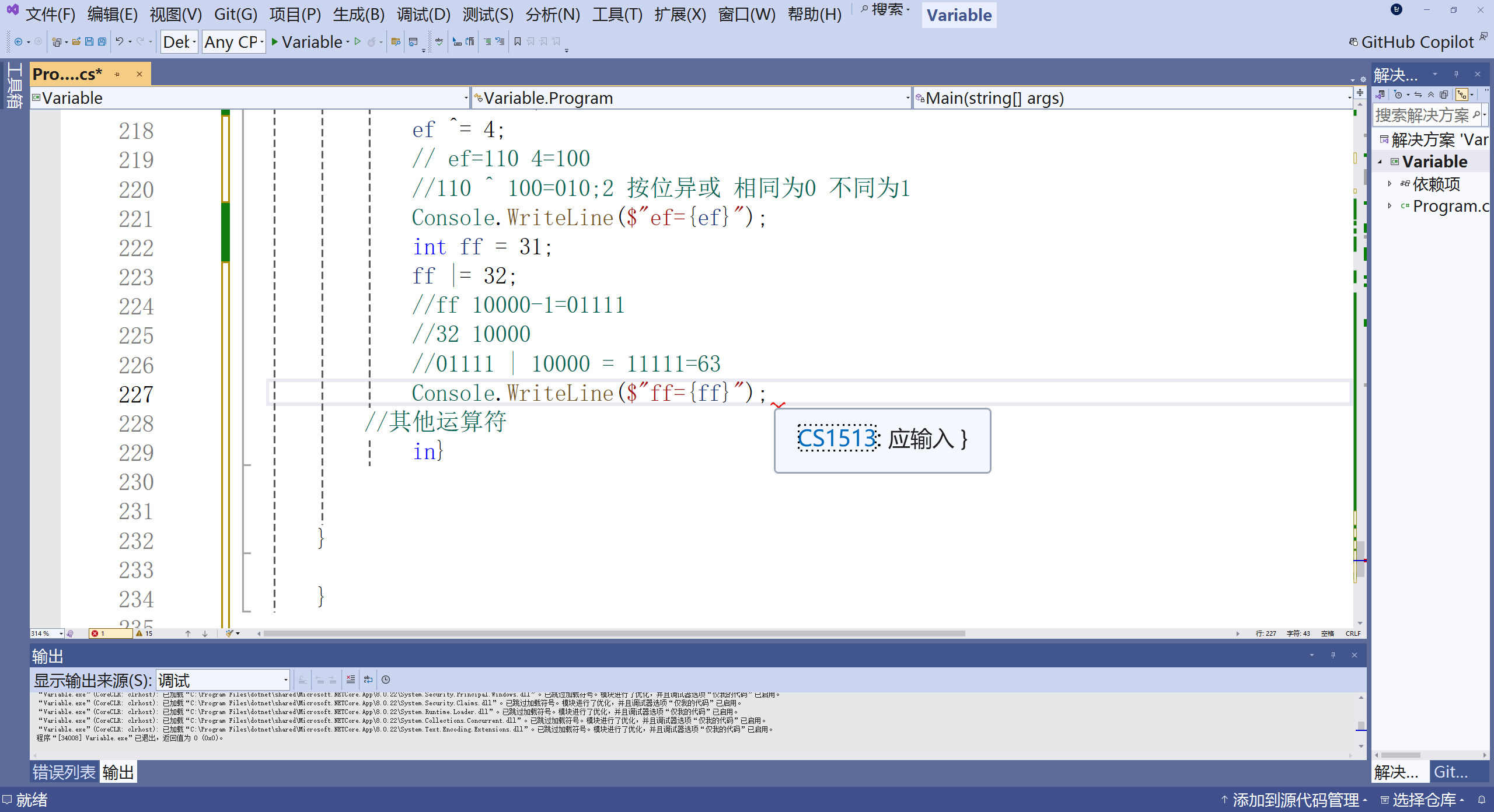Image resolution: width=1494 pixels, height=812 pixels.
Task: Collapse all in Solution Explorer toolbar
Action: tap(1431, 95)
